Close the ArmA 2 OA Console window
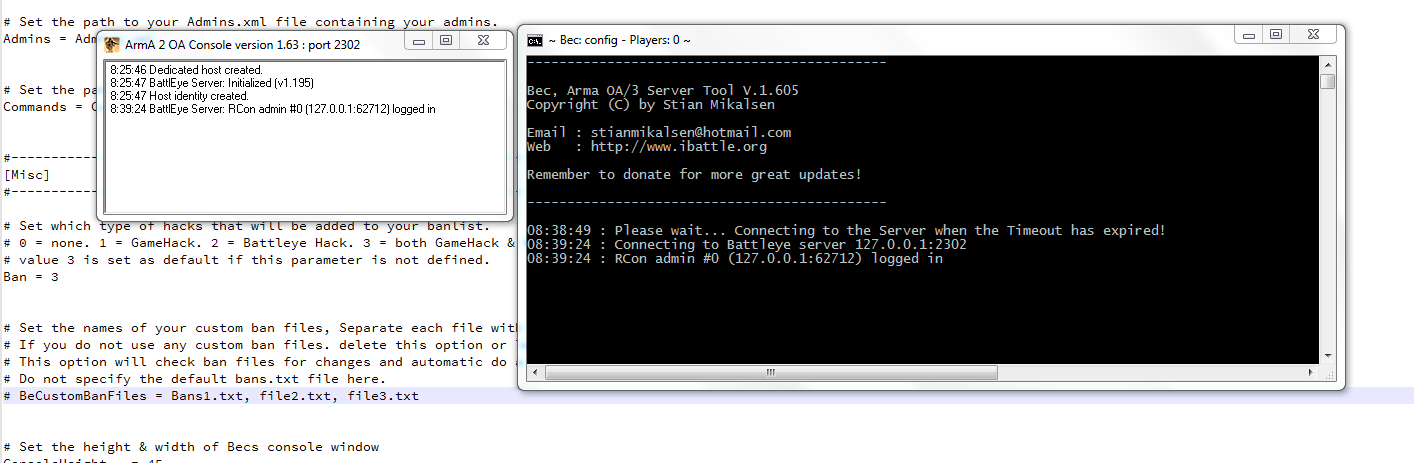This screenshot has height=463, width=1414. tap(483, 41)
